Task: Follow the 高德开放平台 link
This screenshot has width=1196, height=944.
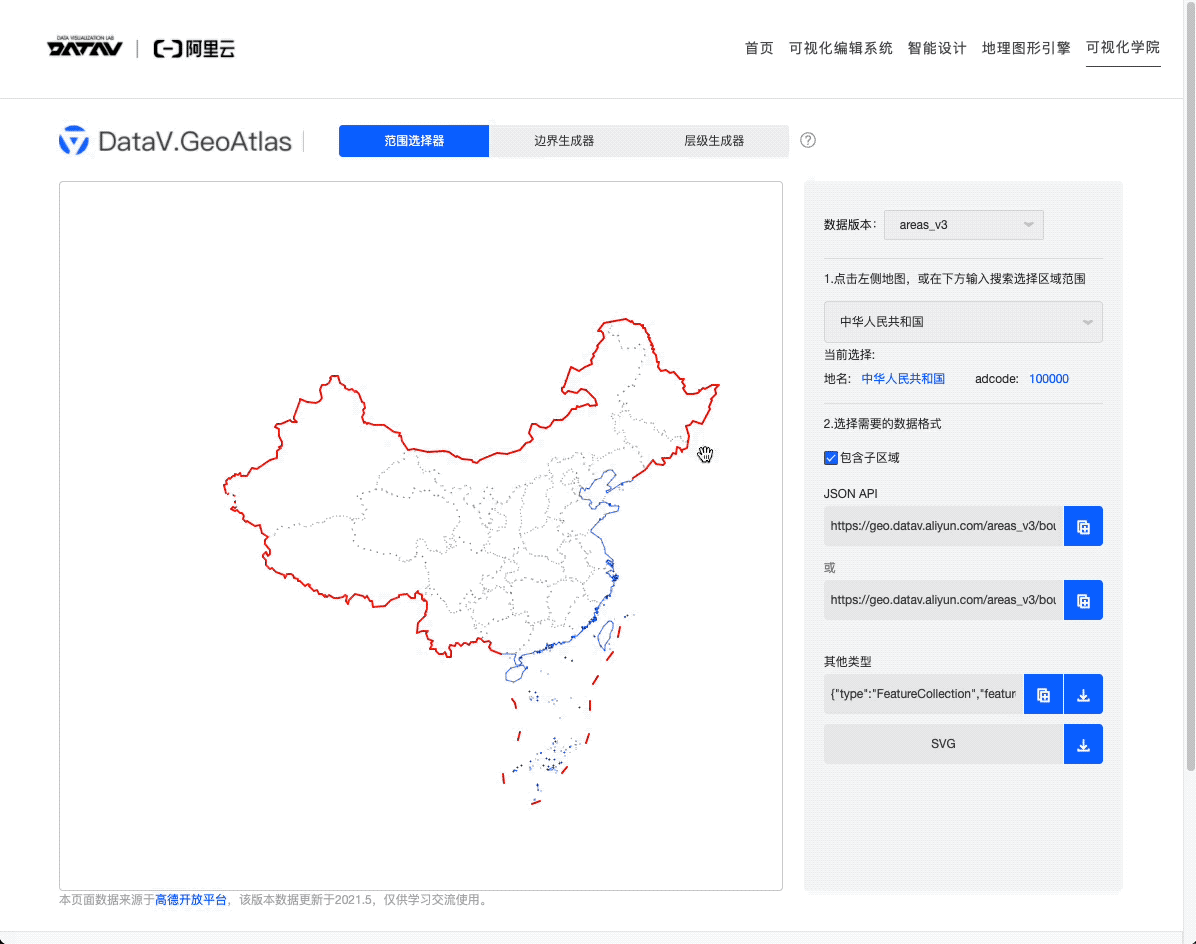Action: (191, 900)
